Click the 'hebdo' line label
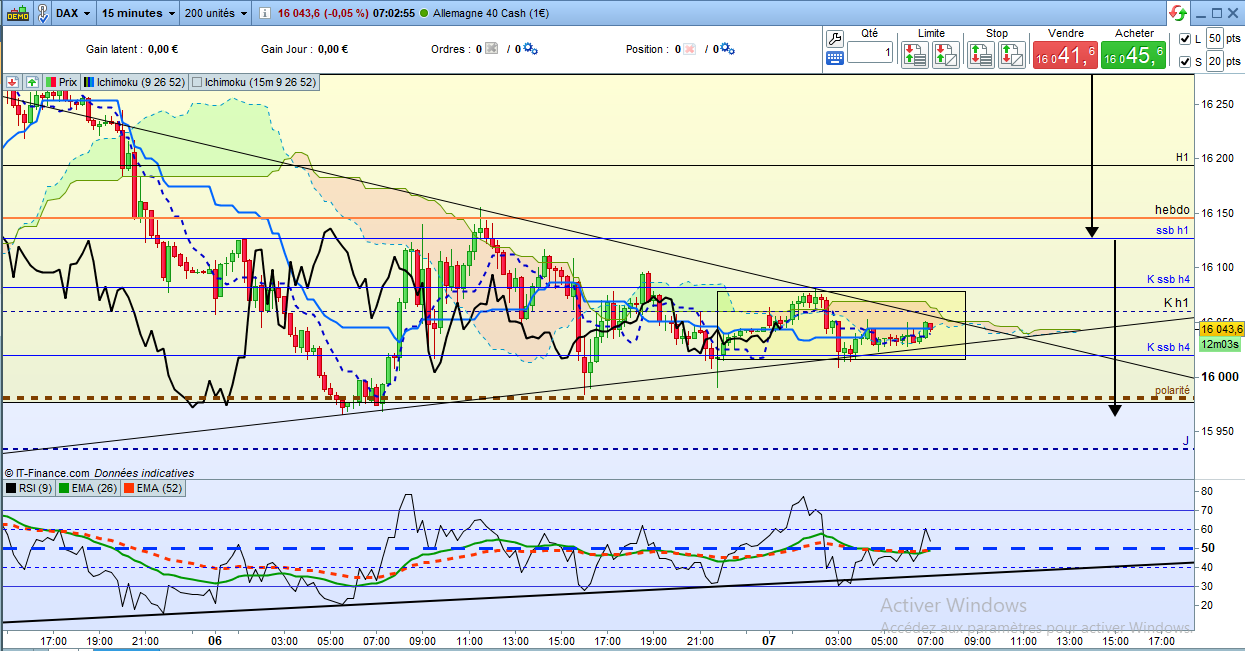Image resolution: width=1245 pixels, height=651 pixels. coord(1172,210)
